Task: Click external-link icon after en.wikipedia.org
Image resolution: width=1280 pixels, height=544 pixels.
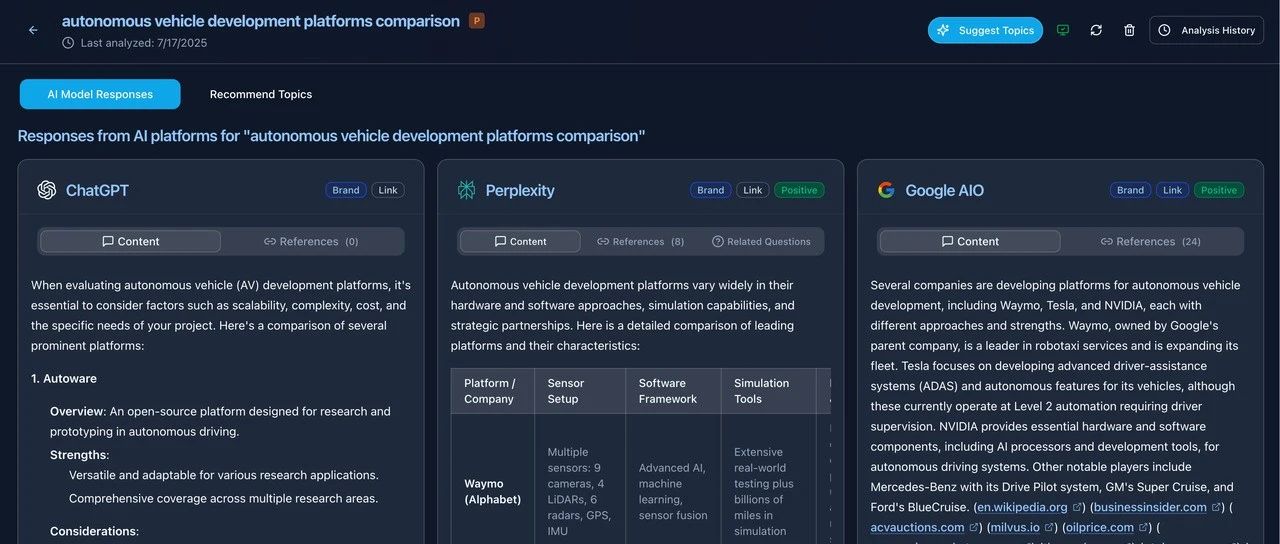Action: pyautogui.click(x=1077, y=508)
